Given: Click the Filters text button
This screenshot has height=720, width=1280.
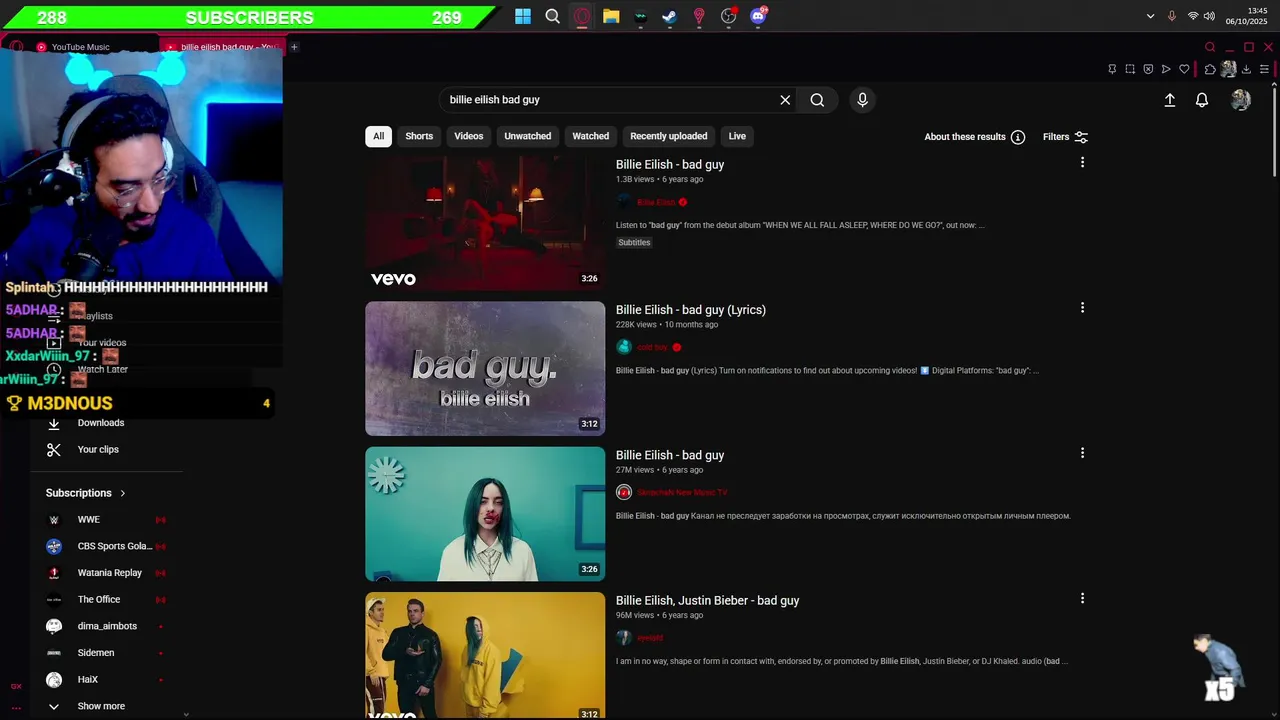Looking at the screenshot, I should (1056, 137).
